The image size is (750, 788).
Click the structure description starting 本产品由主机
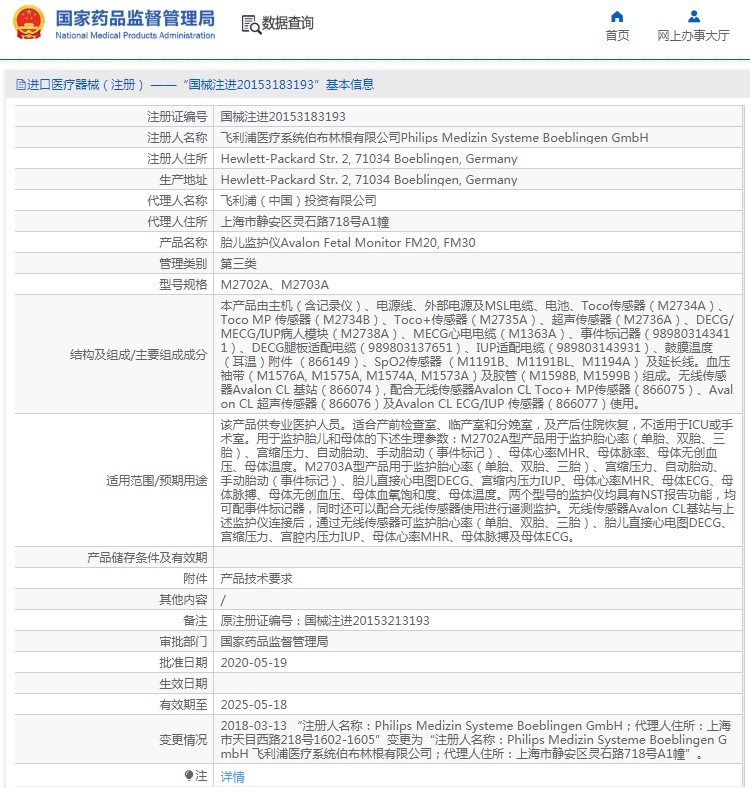tap(477, 354)
